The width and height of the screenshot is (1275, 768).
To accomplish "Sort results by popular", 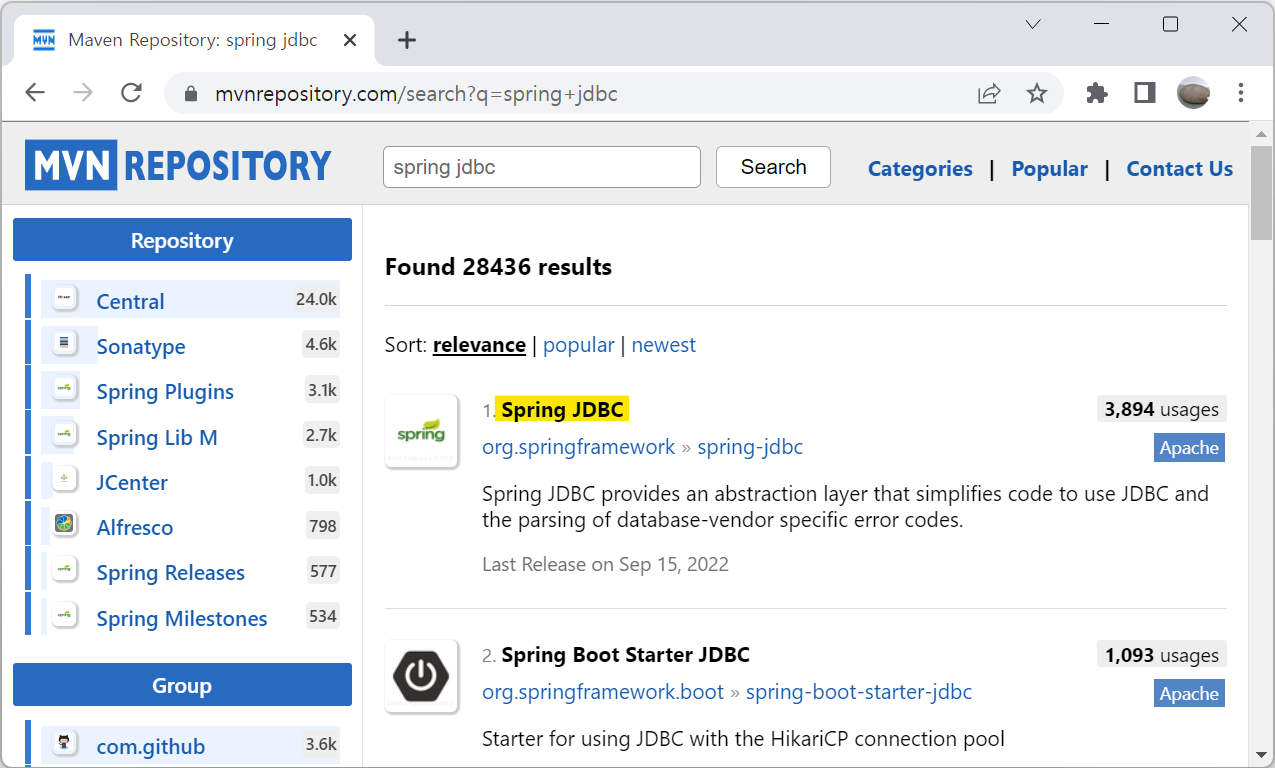I will click(x=578, y=345).
